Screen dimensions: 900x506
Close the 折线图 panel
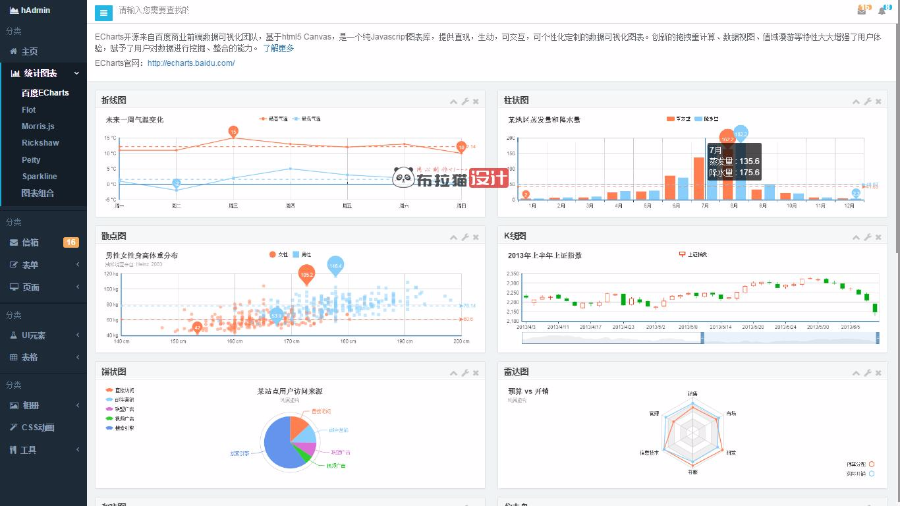(476, 102)
